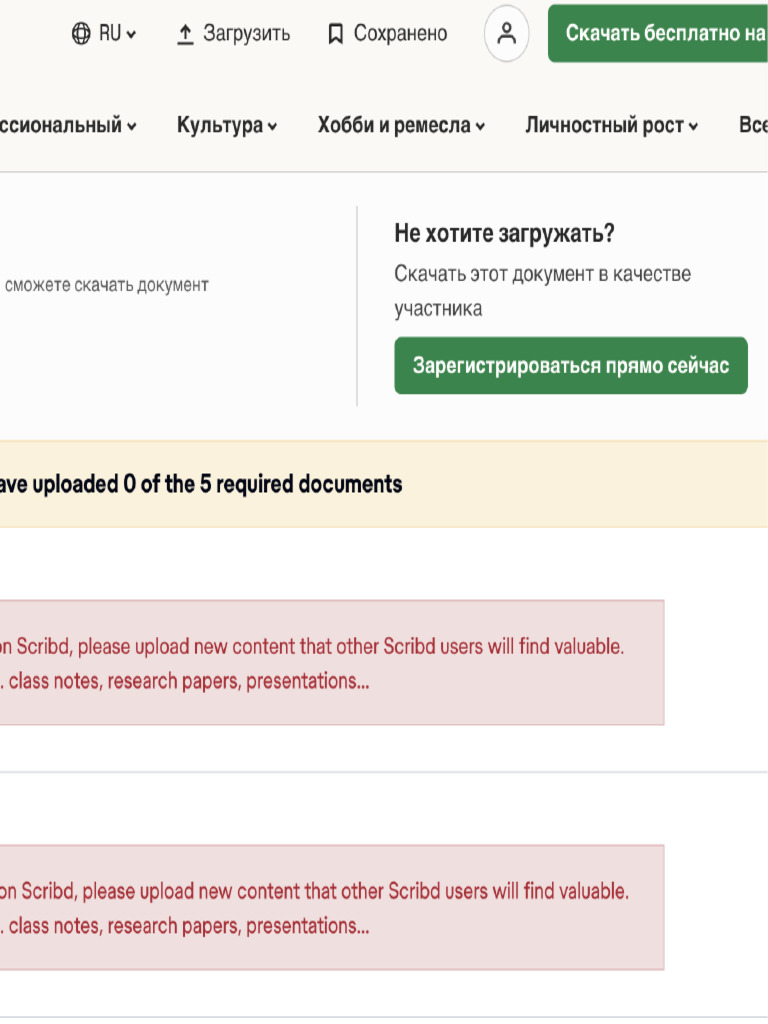Image resolution: width=768 pixels, height=1024 pixels.
Task: Click the second red upload notice box
Action: click(x=330, y=908)
